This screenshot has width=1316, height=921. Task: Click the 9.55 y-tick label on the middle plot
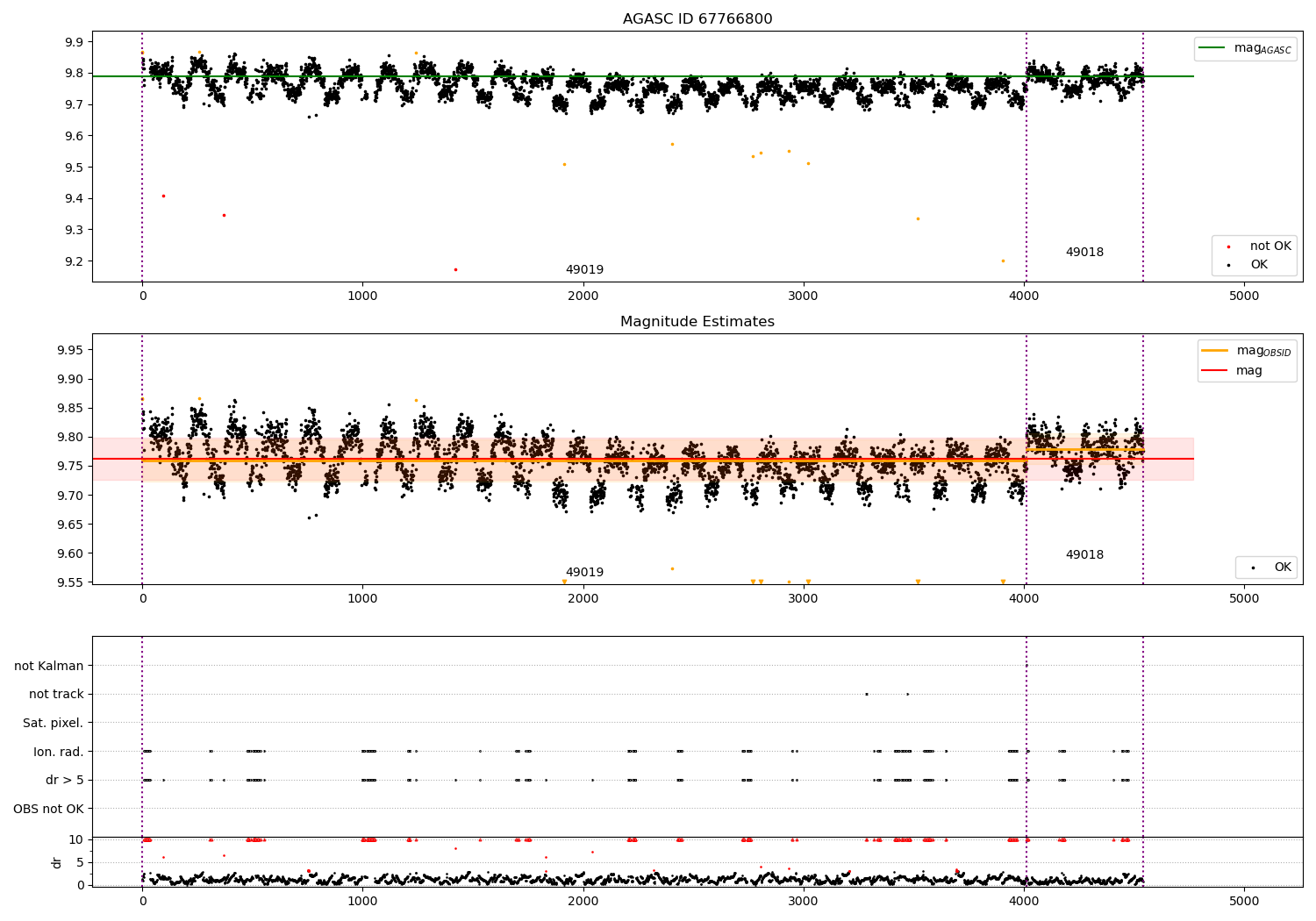point(70,582)
